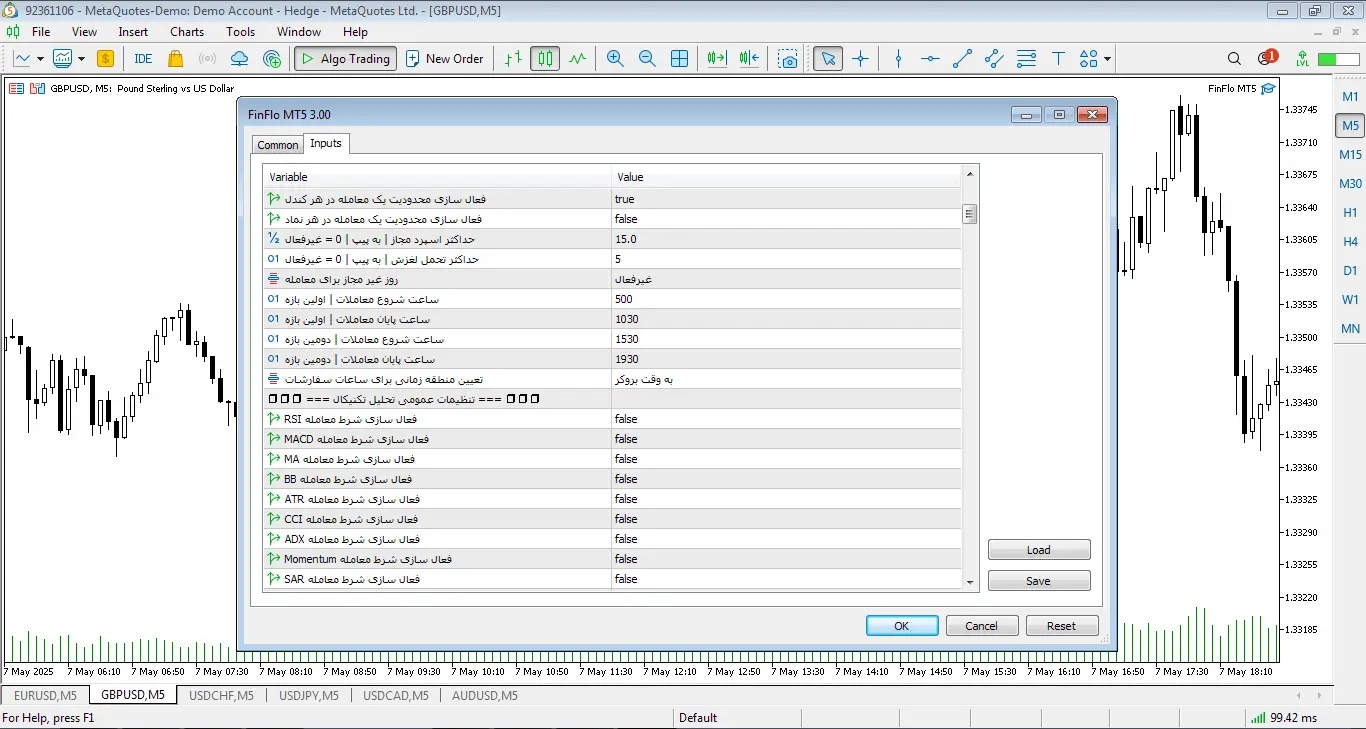
Task: Open dropdown arrow next to indicators icon
Action: pyautogui.click(x=80, y=59)
